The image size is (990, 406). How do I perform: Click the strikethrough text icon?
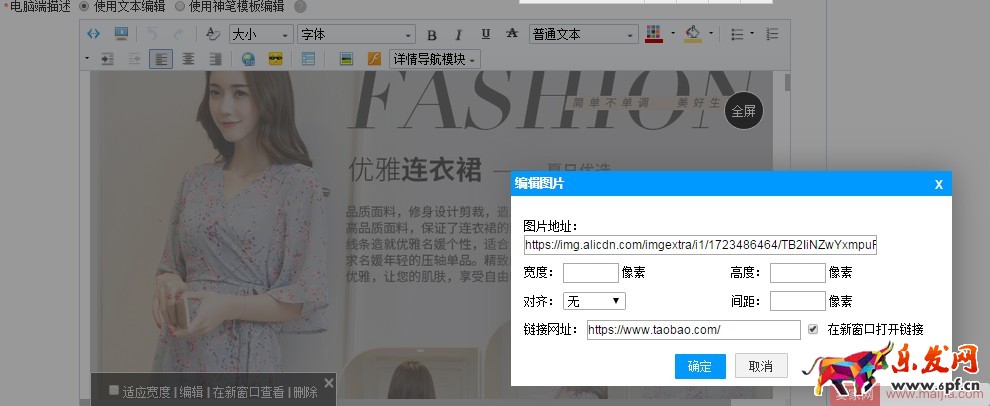511,35
